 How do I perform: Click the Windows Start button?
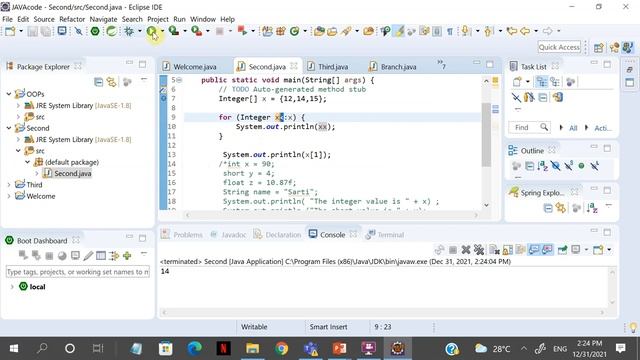(x=13, y=348)
